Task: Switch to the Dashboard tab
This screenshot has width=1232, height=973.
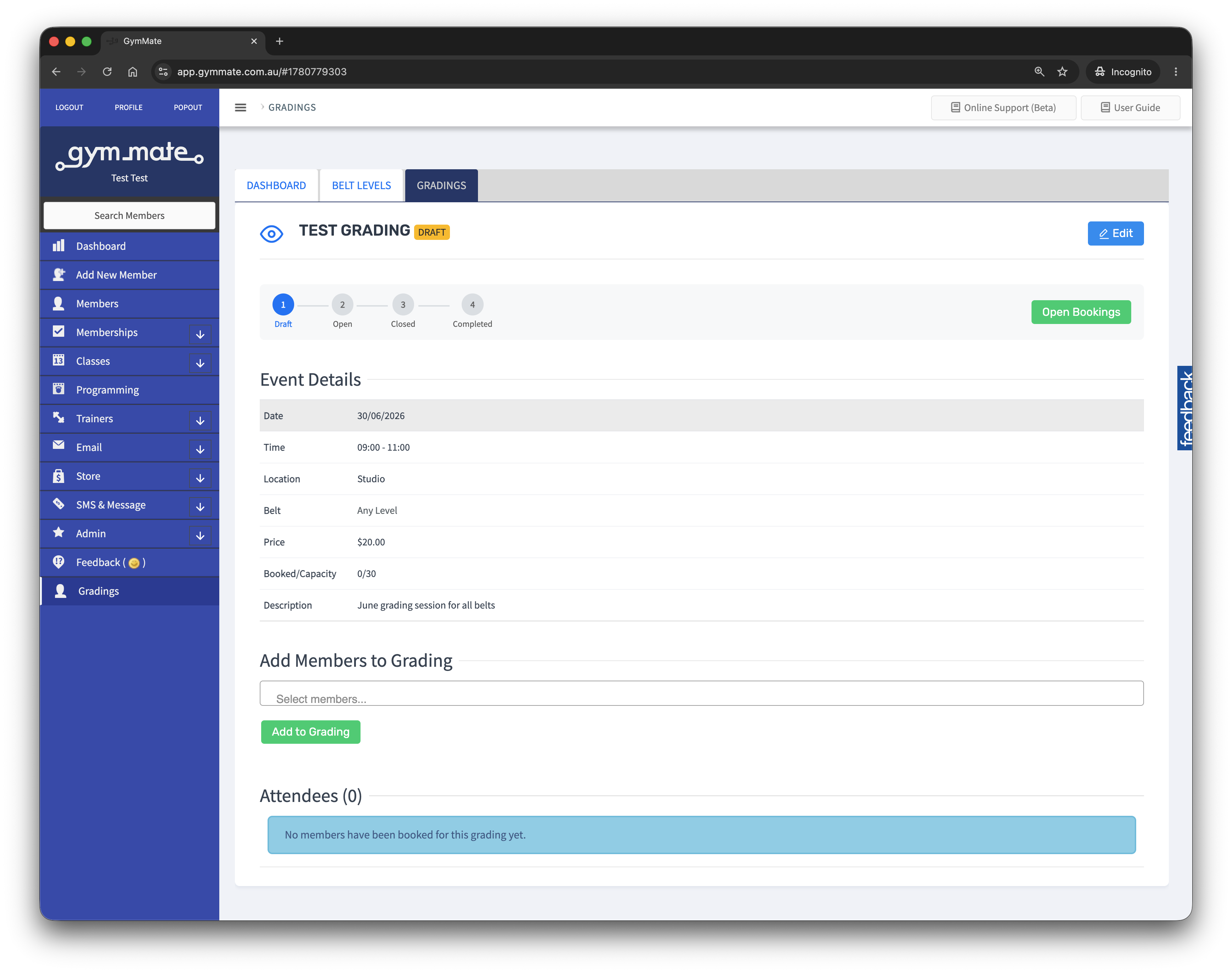Action: (x=276, y=185)
